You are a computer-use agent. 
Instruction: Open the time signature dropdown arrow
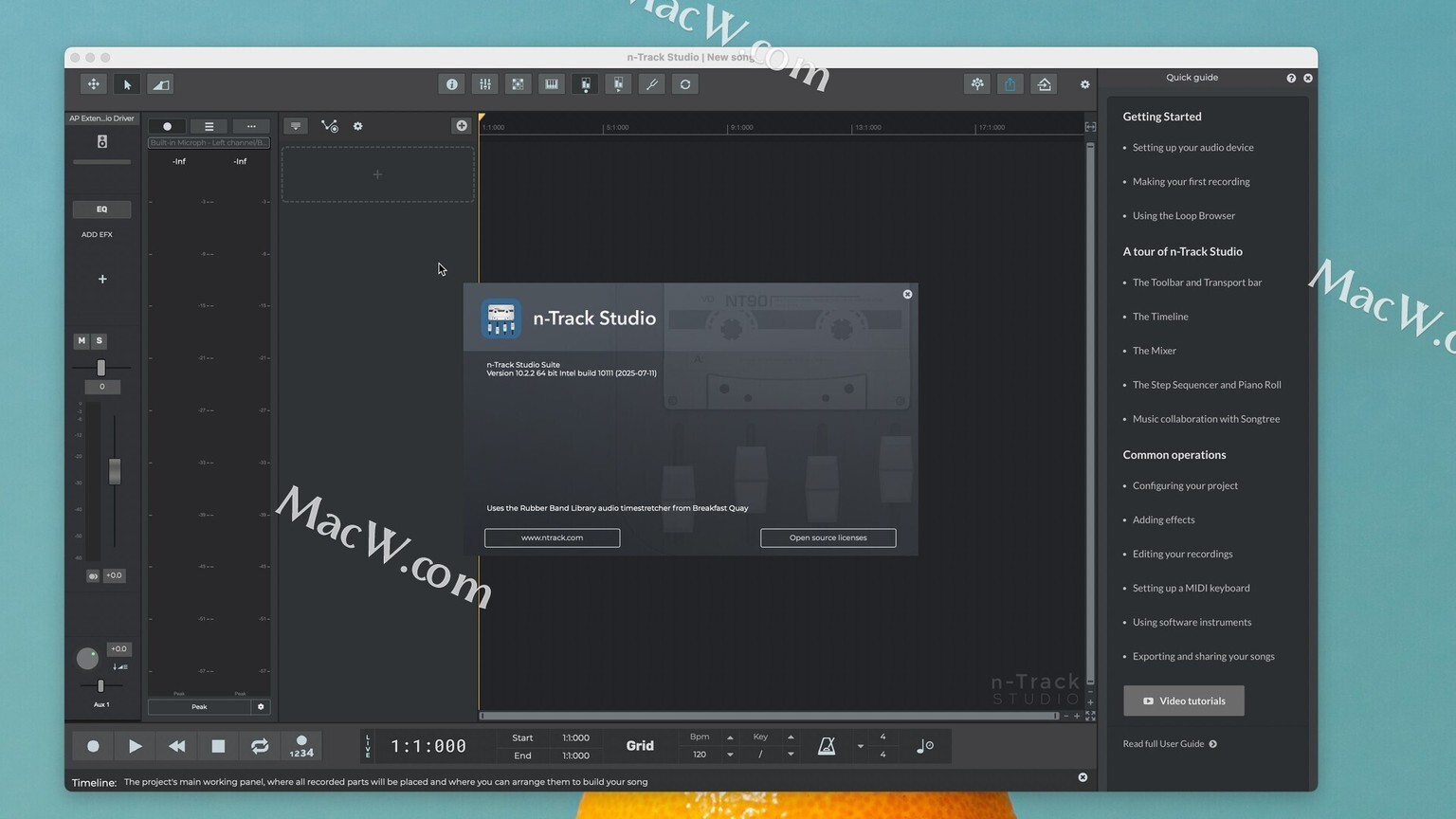click(861, 746)
